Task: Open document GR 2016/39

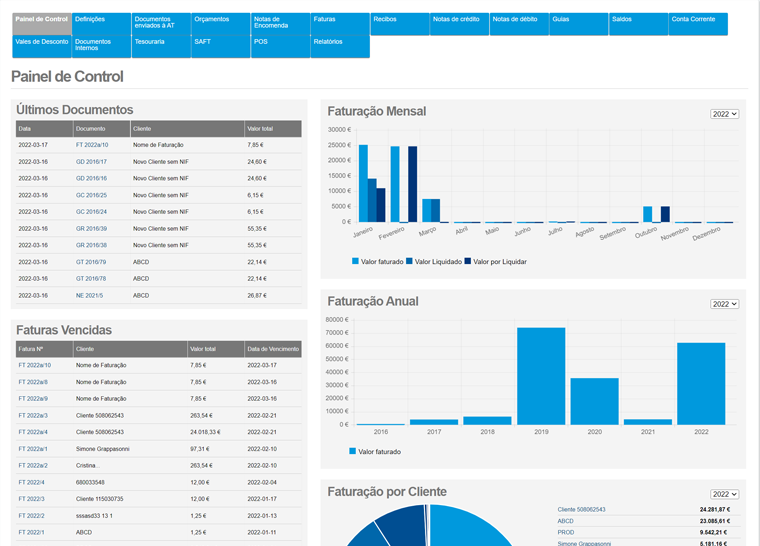Action: [91, 229]
